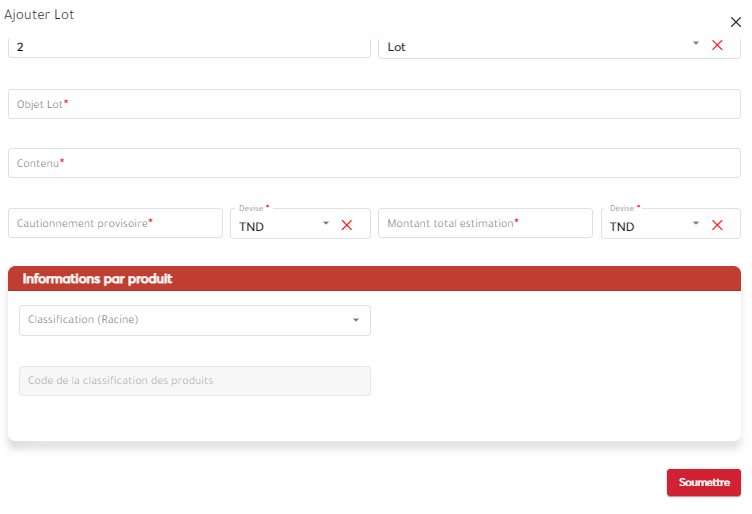Viewport: 752px width, 514px height.
Task: Clear the Devise beside Cautionnement provisoire
Action: 347,225
